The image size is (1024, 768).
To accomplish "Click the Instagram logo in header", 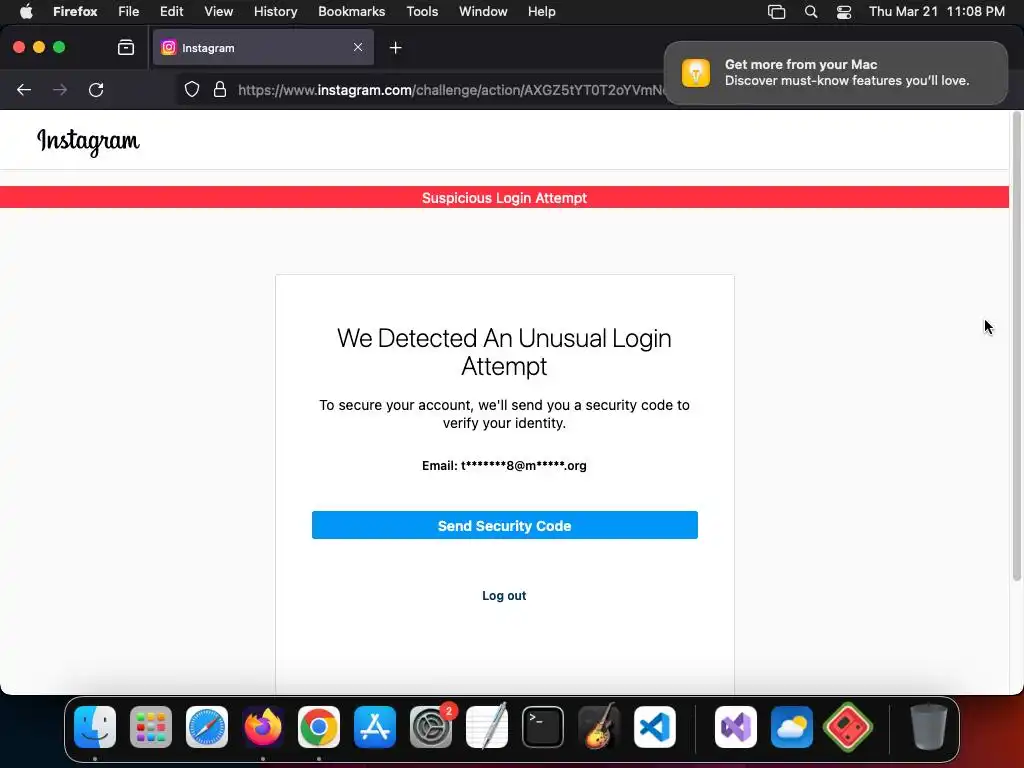I will [x=88, y=142].
